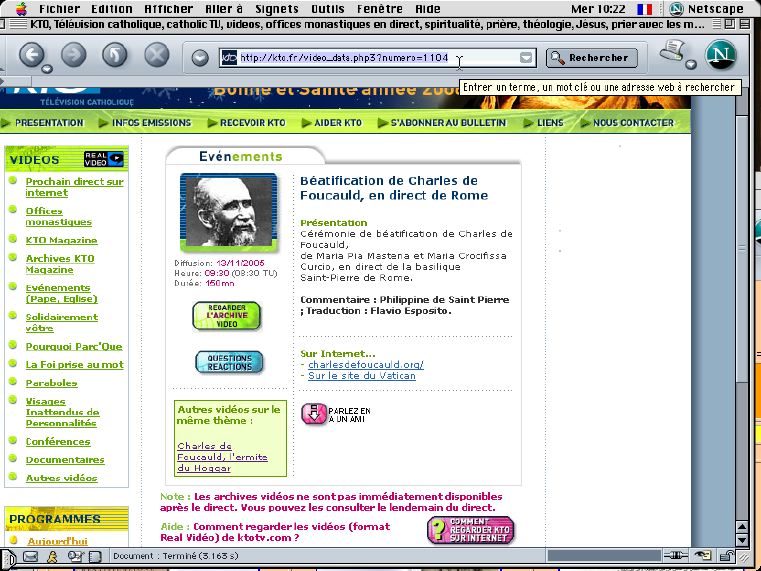This screenshot has height=571, width=761.
Task: Click the French flag keyboard menu
Action: pyautogui.click(x=645, y=9)
